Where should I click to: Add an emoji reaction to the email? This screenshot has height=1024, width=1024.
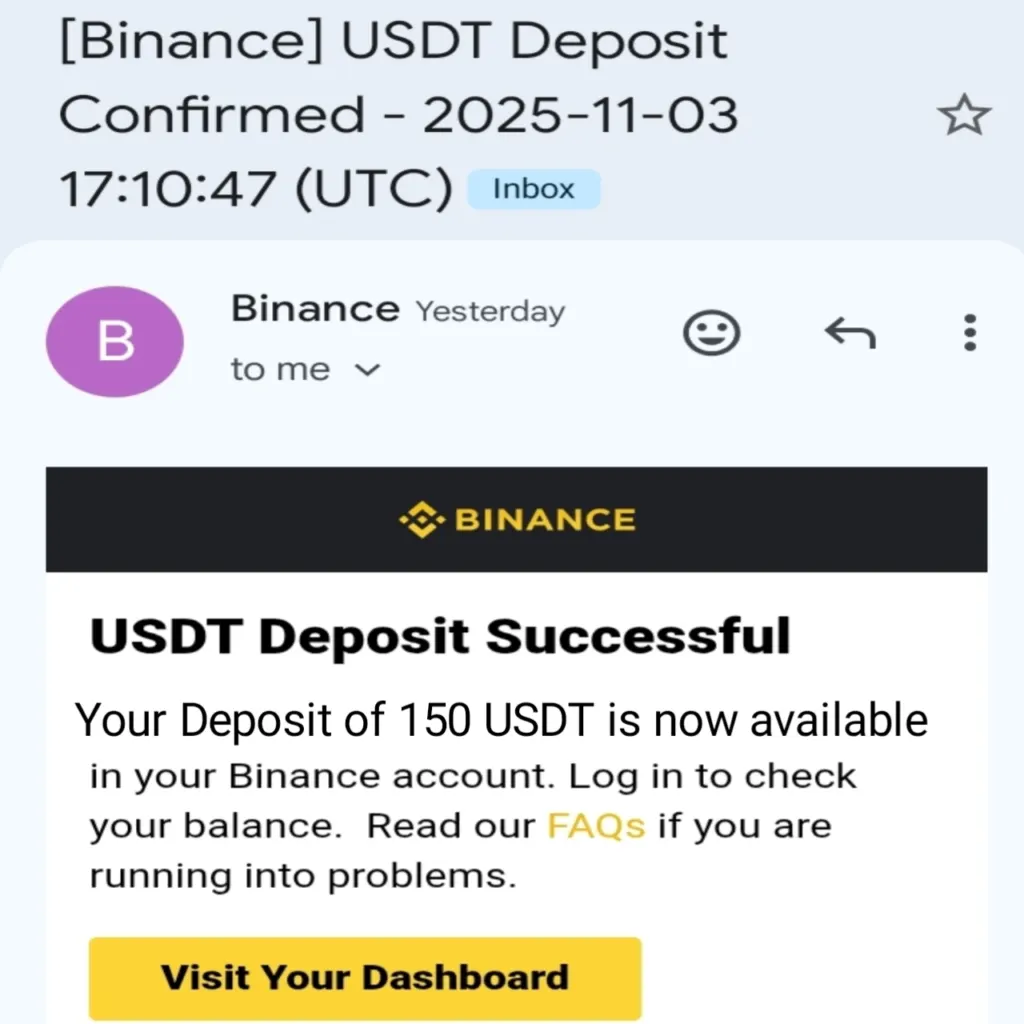coord(711,333)
